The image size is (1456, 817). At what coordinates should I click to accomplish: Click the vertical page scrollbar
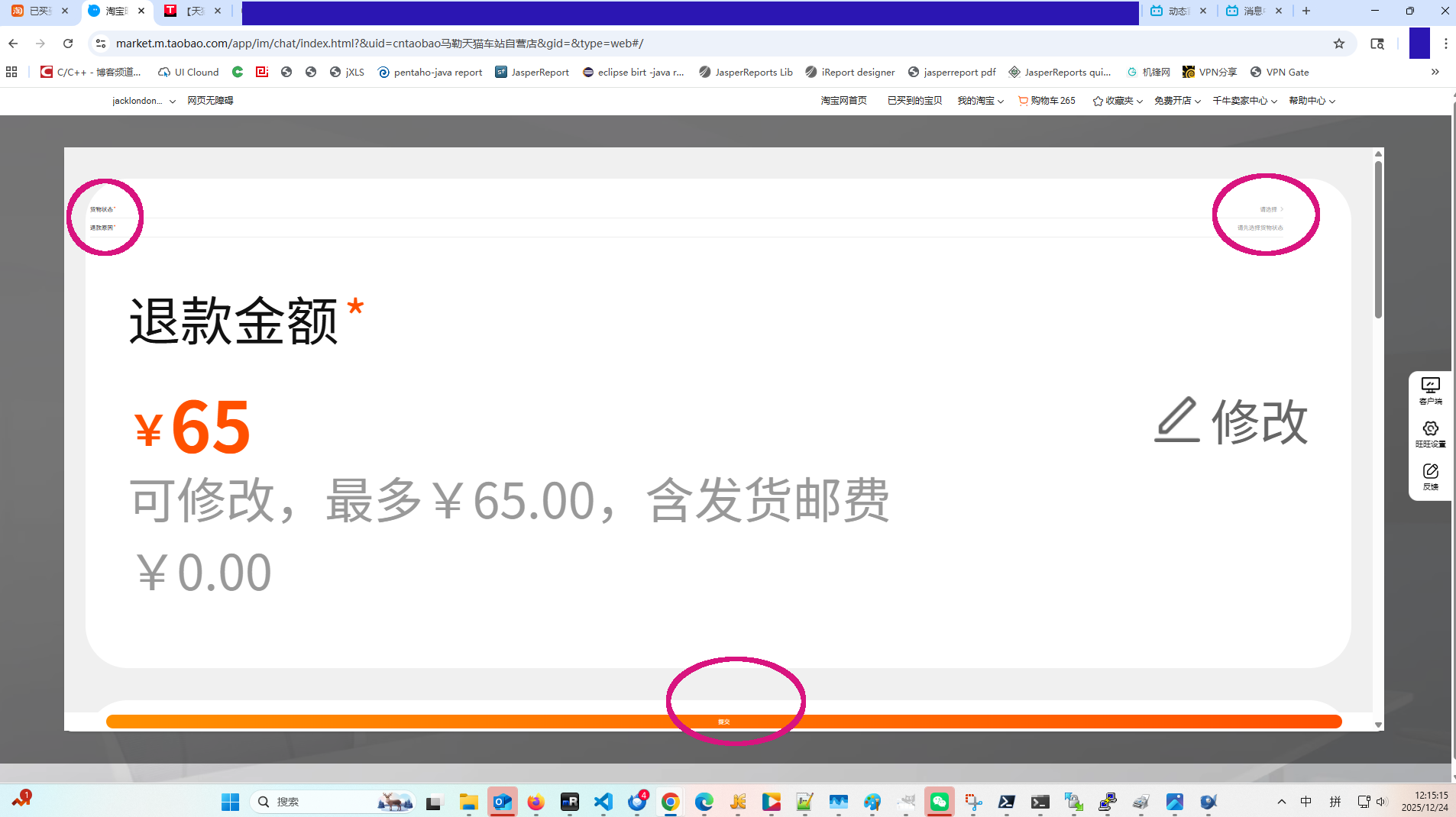1377,229
